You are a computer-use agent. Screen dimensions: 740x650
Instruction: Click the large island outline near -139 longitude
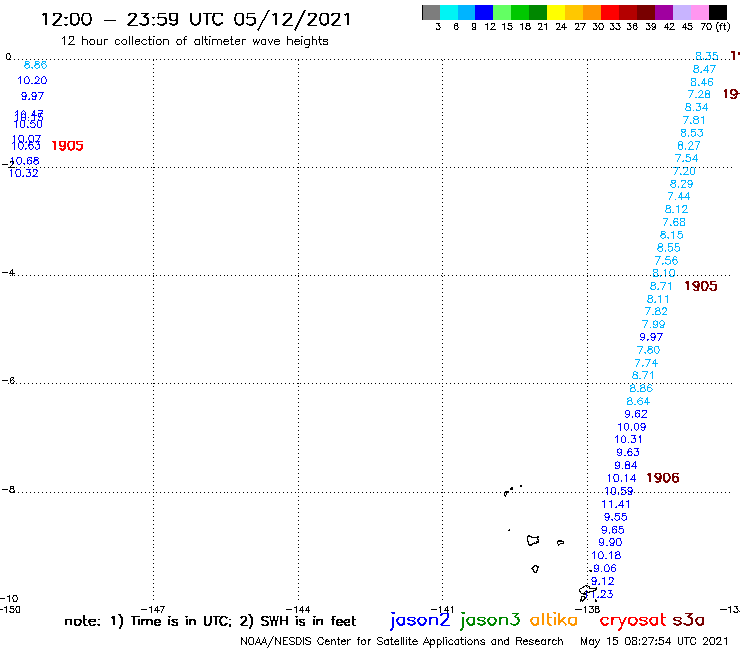pos(533,540)
